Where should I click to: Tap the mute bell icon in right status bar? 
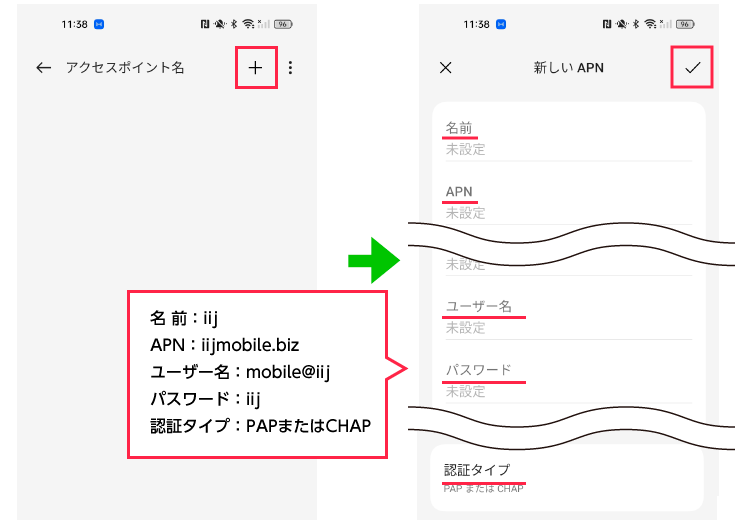coord(622,24)
